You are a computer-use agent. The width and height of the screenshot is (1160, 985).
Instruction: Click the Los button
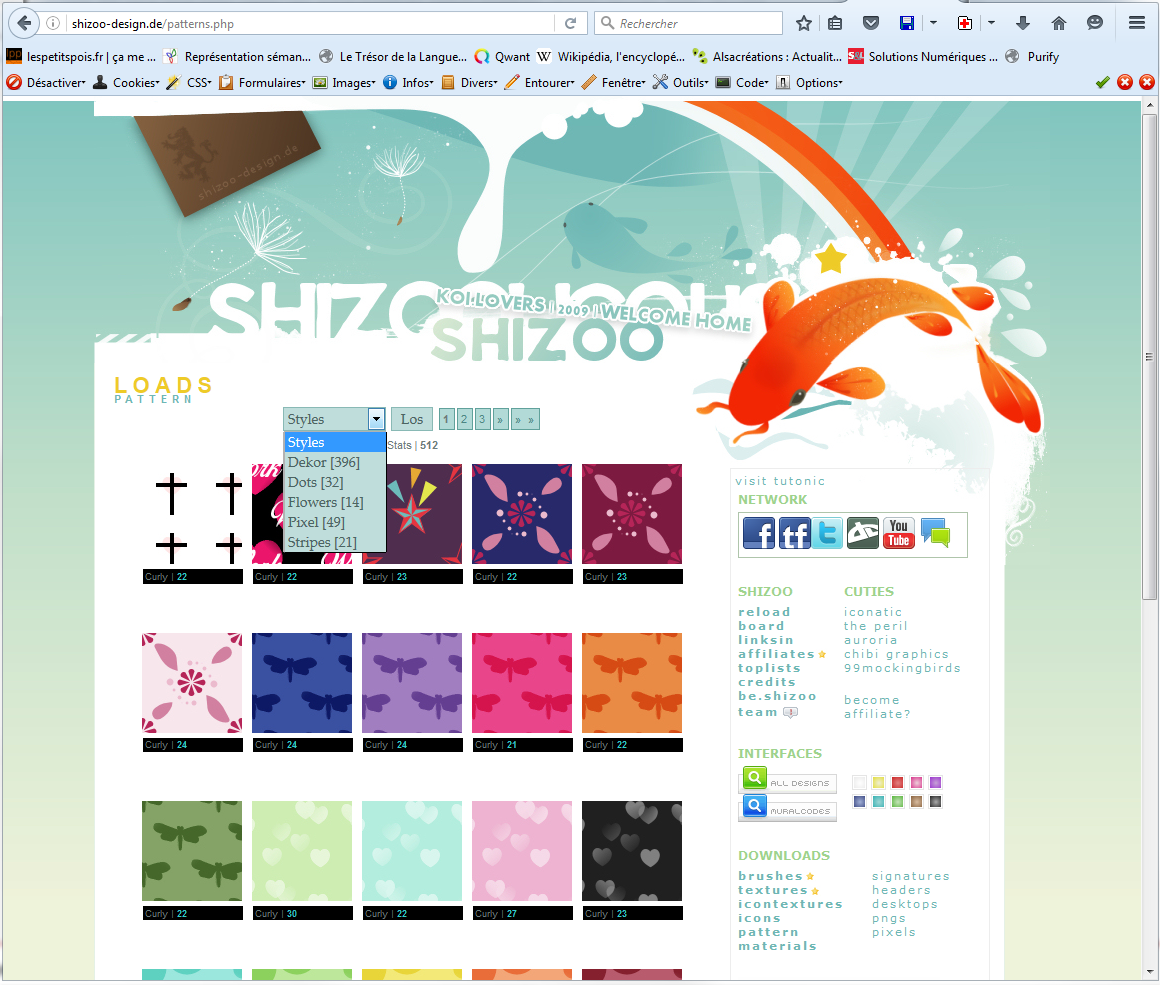(x=412, y=420)
